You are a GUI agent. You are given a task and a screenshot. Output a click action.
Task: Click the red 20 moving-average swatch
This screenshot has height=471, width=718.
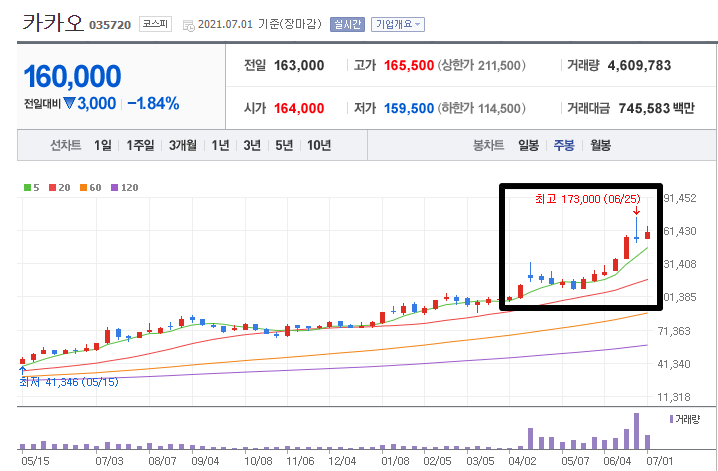(x=52, y=188)
